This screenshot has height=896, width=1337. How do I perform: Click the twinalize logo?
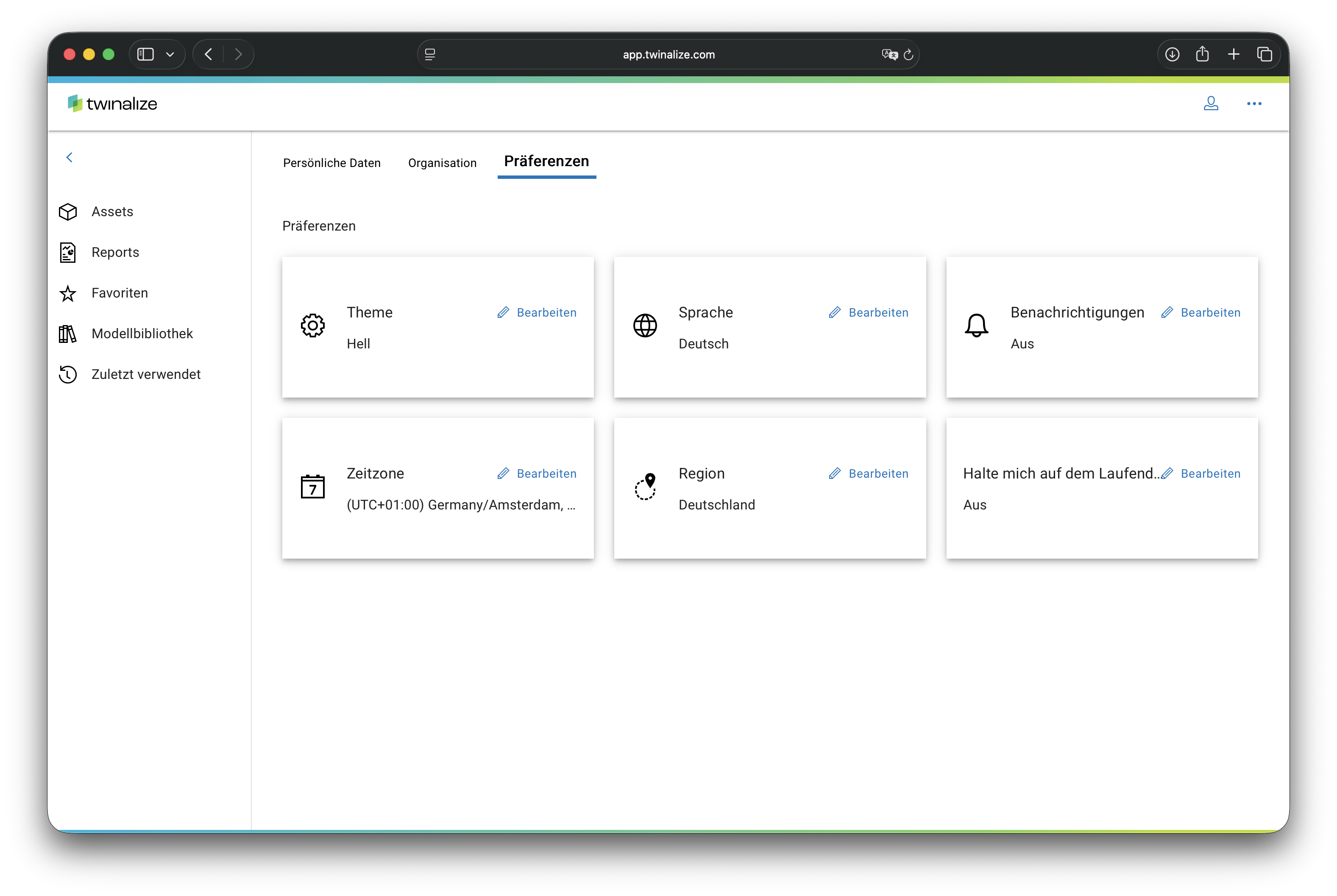(113, 103)
